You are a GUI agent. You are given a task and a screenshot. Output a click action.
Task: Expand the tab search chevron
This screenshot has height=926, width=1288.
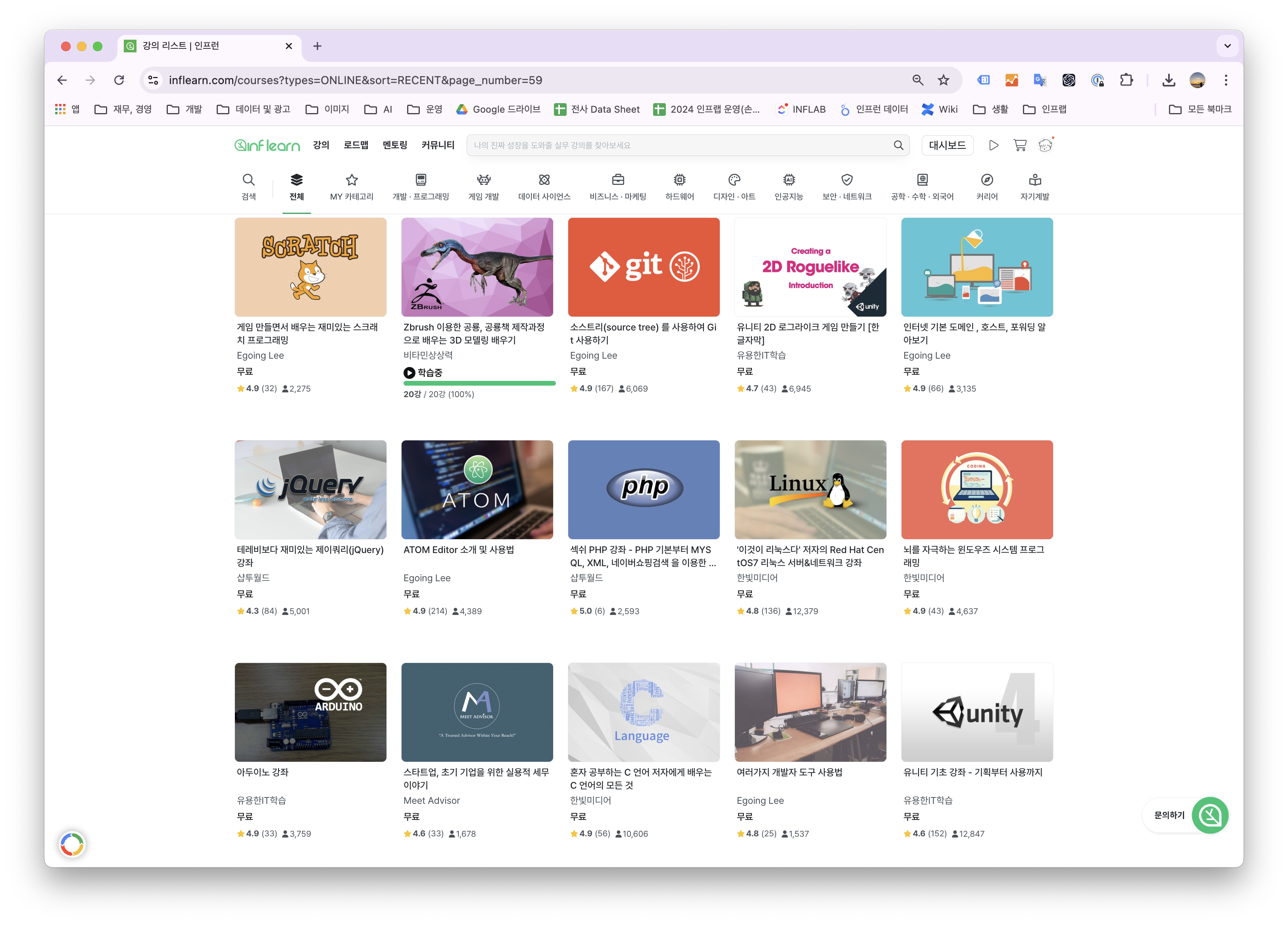[1227, 46]
